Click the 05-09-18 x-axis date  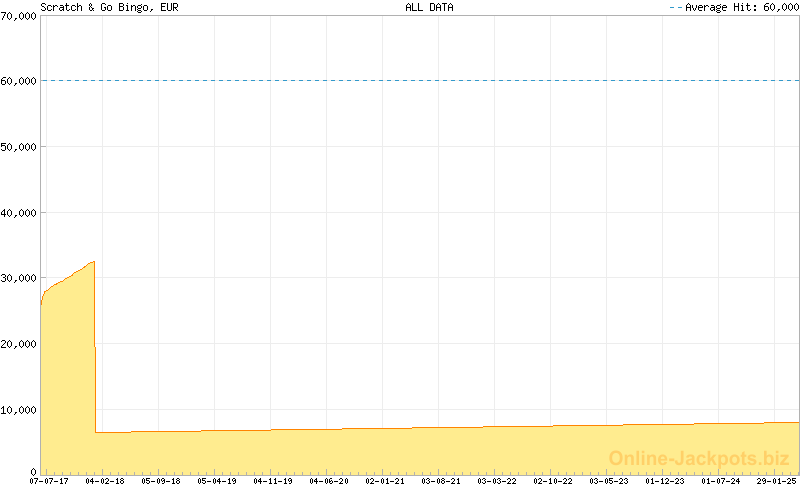(x=161, y=481)
